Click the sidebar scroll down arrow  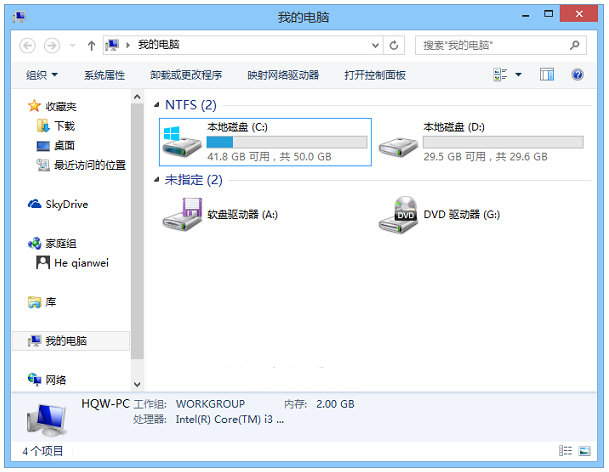(137, 385)
